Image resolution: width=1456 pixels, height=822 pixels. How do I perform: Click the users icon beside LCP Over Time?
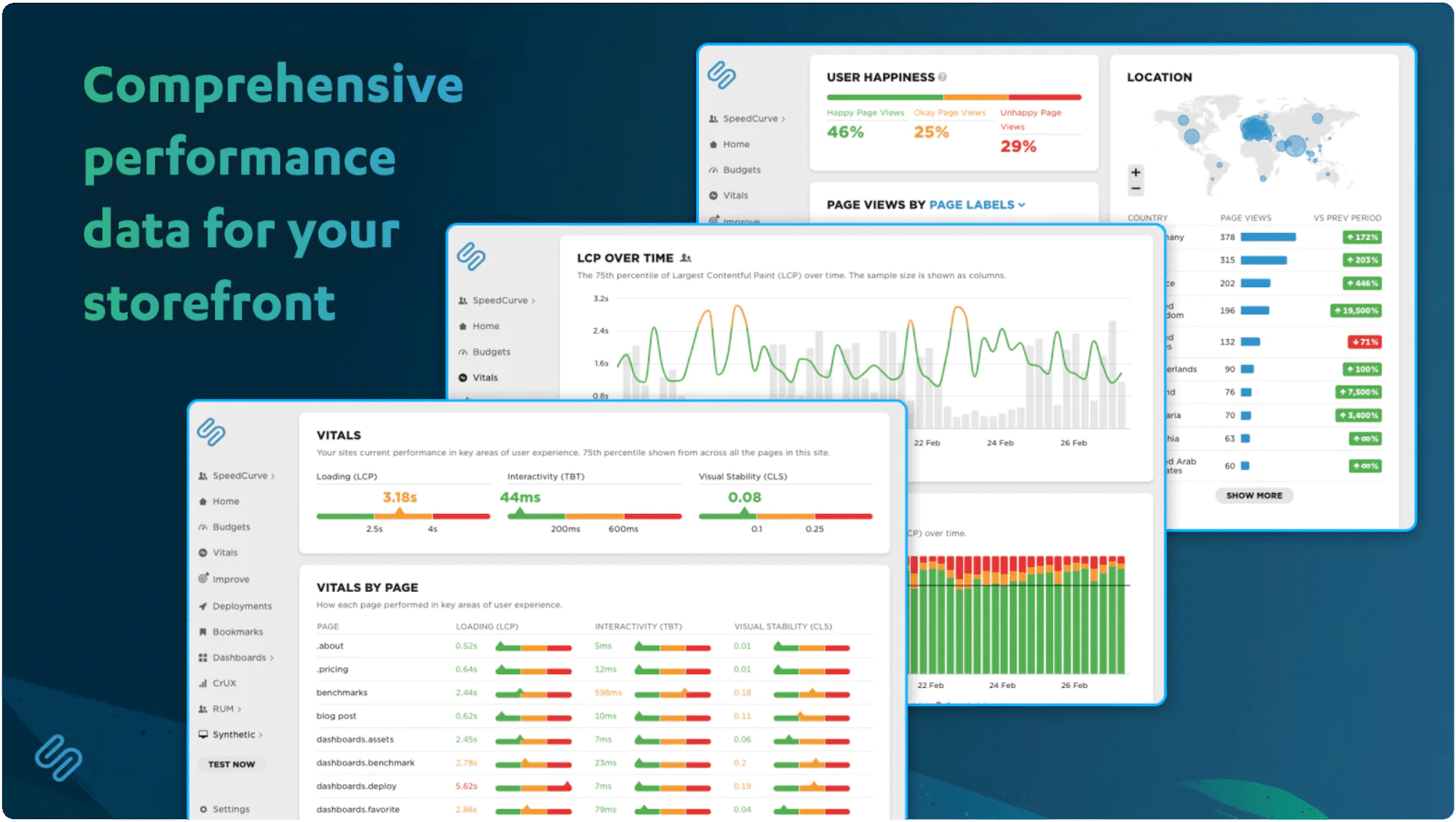click(x=686, y=258)
